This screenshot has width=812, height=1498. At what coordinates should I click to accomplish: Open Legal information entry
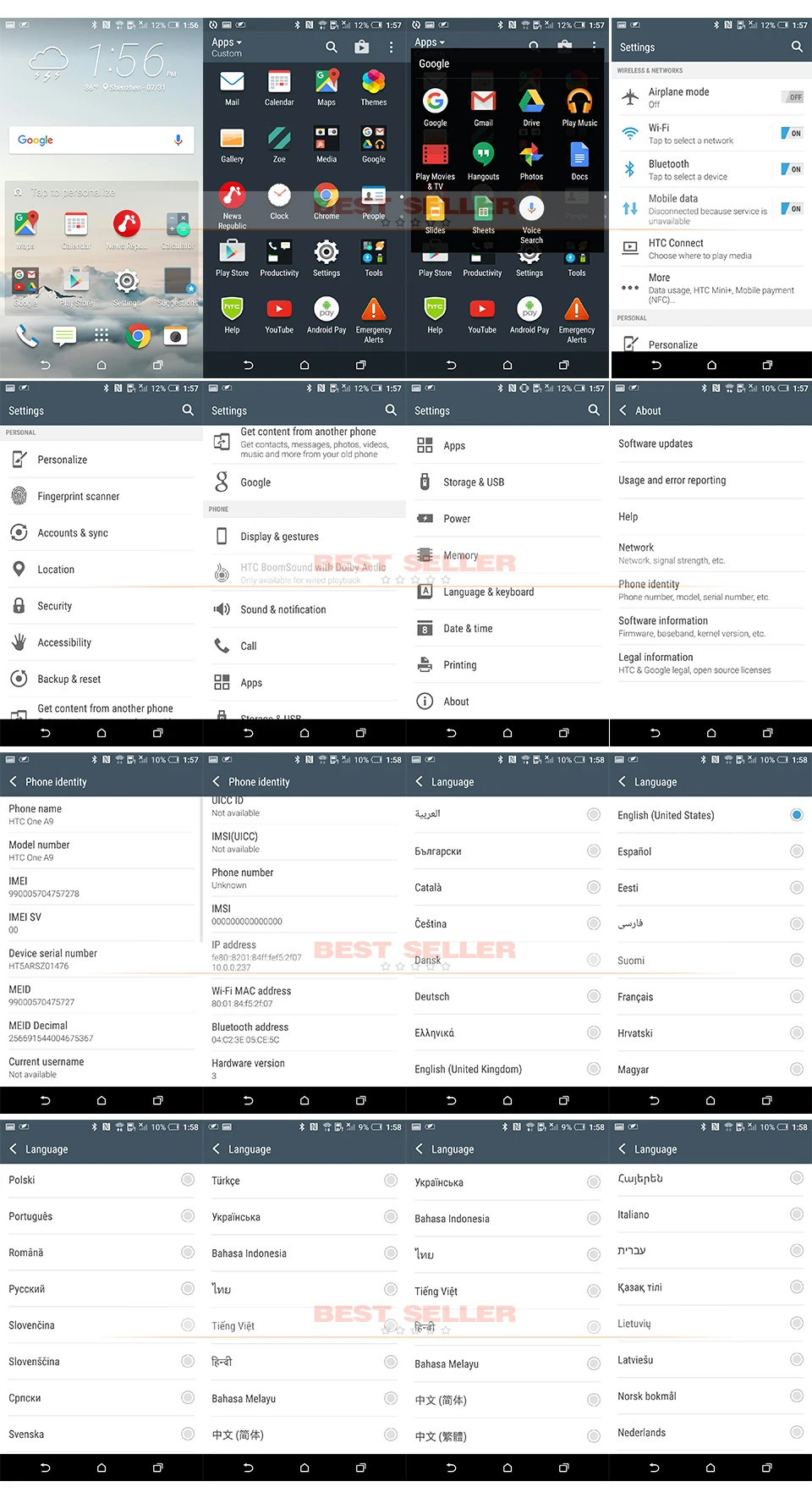coord(710,663)
